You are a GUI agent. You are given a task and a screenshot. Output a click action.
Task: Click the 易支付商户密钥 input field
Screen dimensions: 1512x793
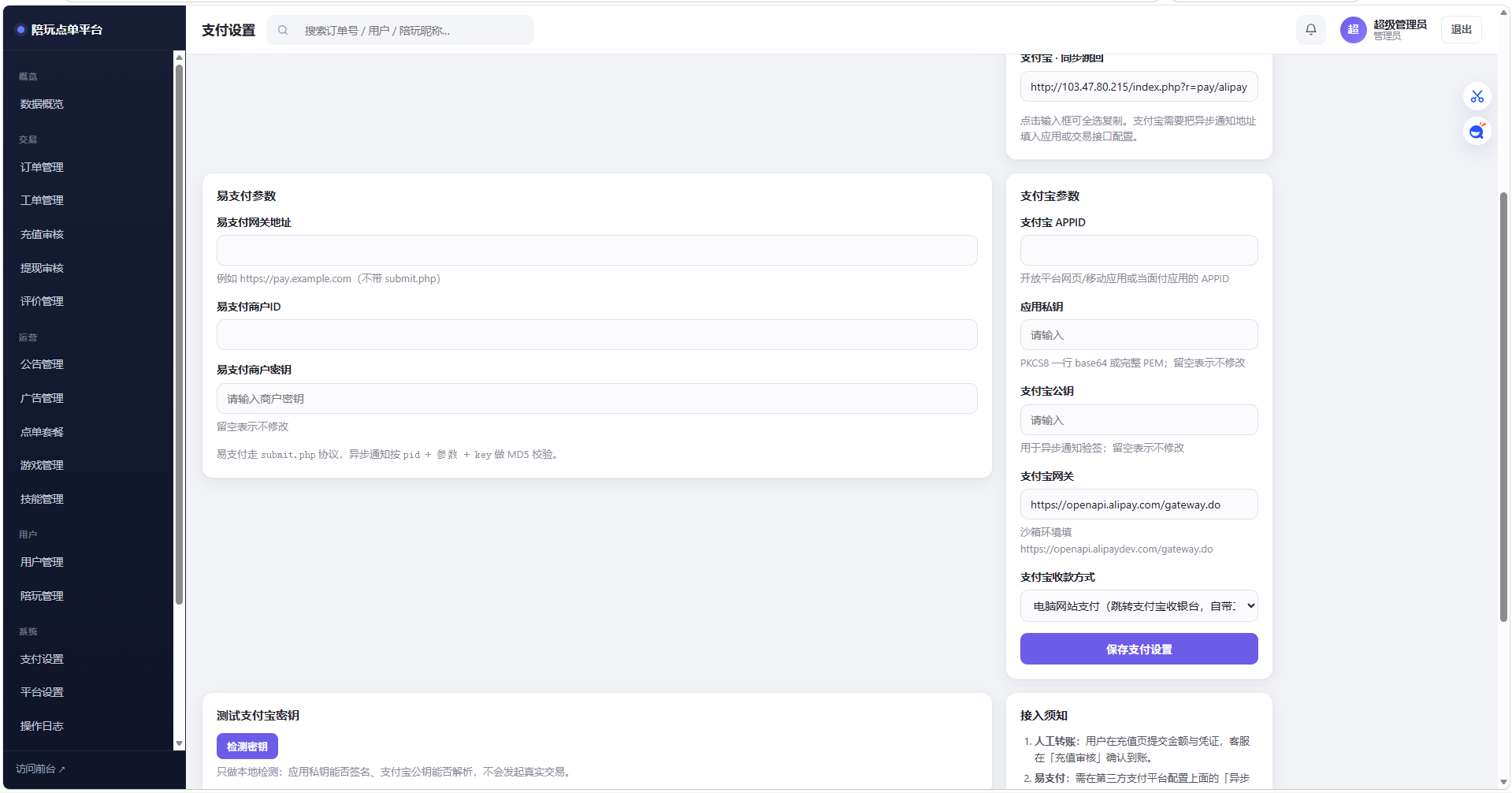pyautogui.click(x=596, y=399)
